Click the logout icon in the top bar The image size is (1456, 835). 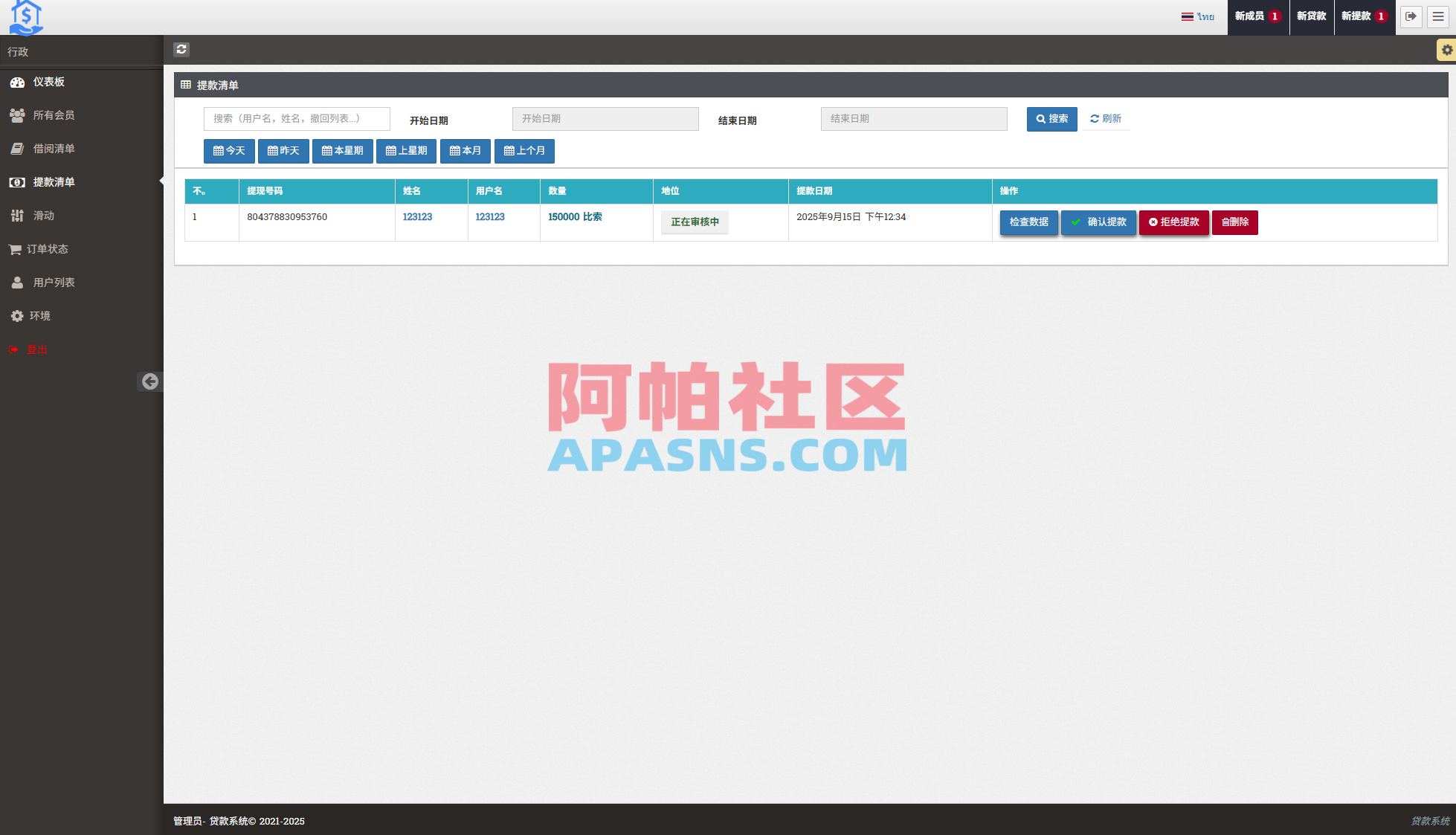1411,16
